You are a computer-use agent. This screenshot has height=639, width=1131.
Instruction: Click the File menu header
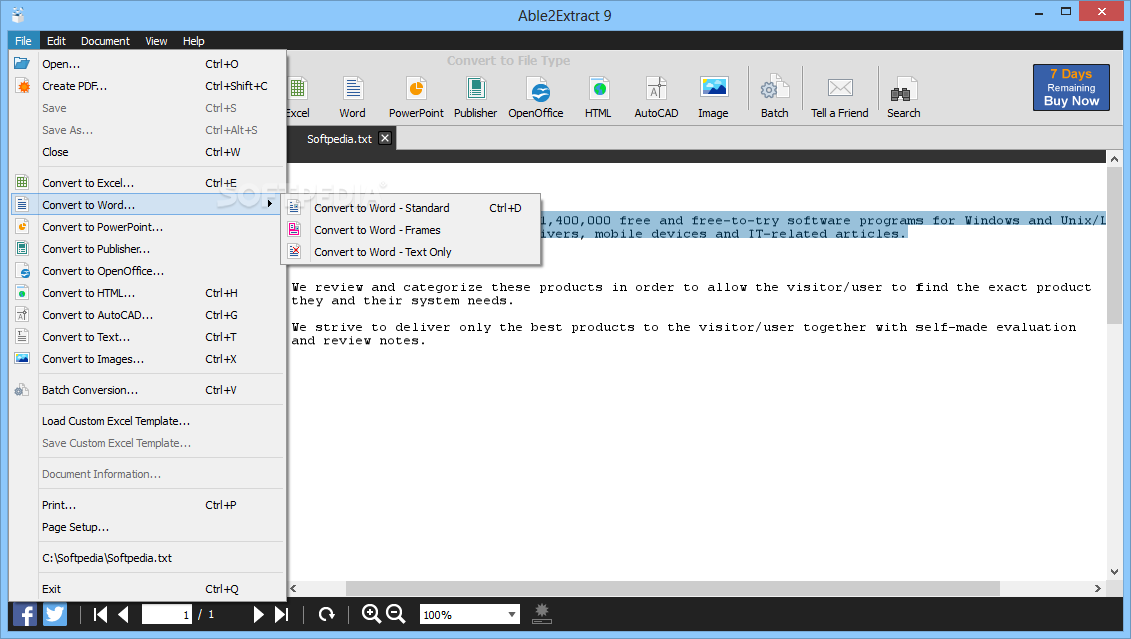pos(23,41)
